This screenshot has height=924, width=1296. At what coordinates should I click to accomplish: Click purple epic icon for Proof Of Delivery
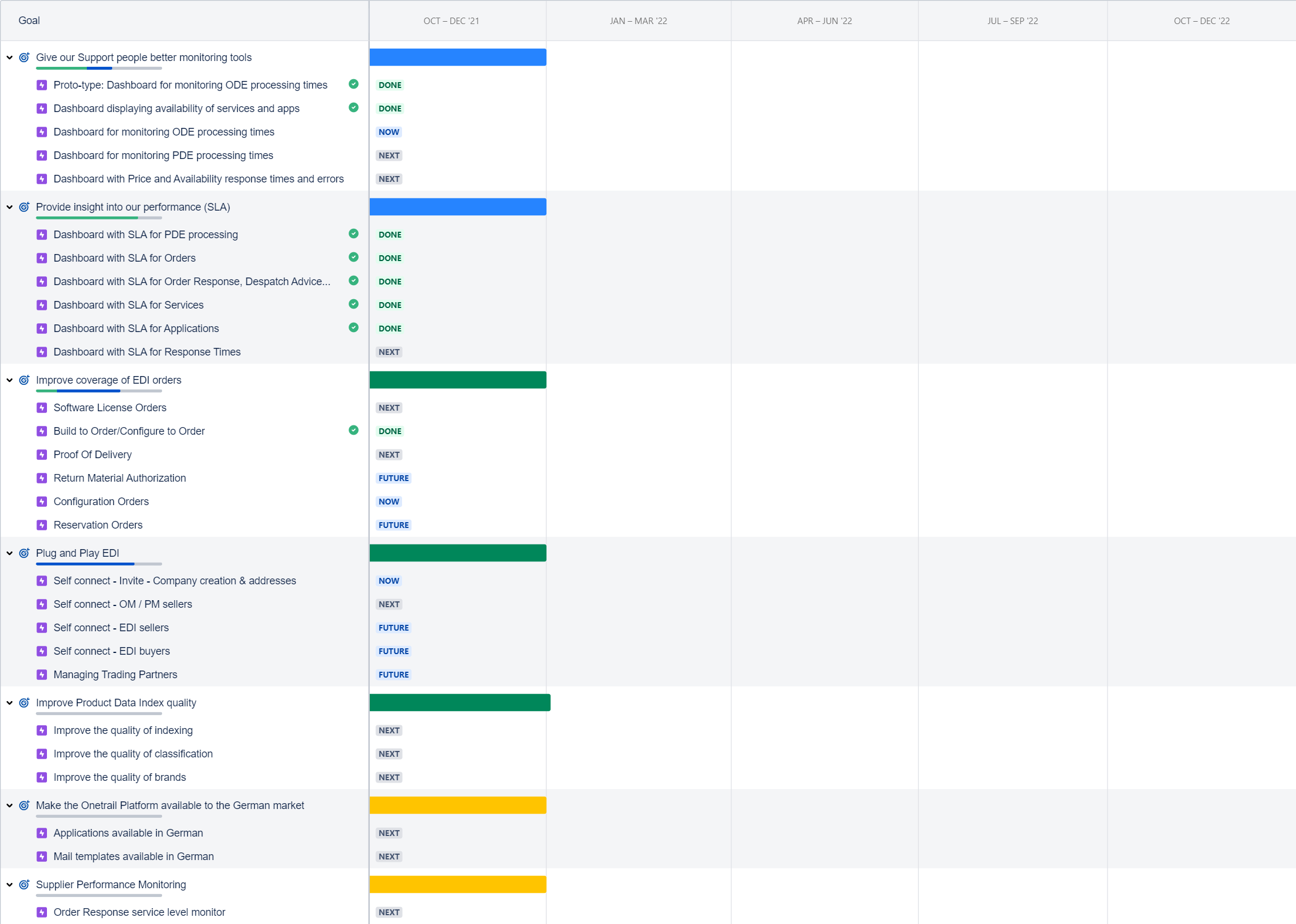click(42, 455)
